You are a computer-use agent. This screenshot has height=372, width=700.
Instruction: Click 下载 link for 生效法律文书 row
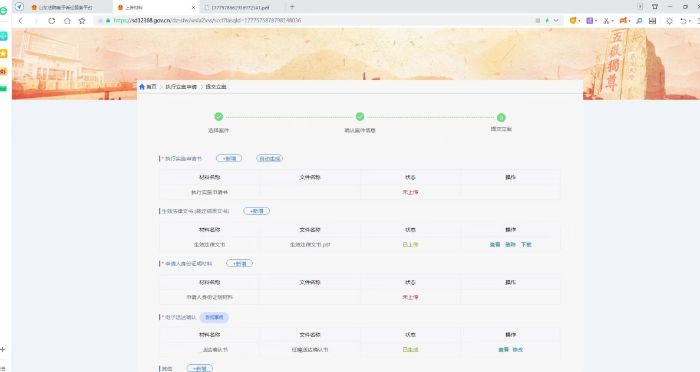point(526,245)
